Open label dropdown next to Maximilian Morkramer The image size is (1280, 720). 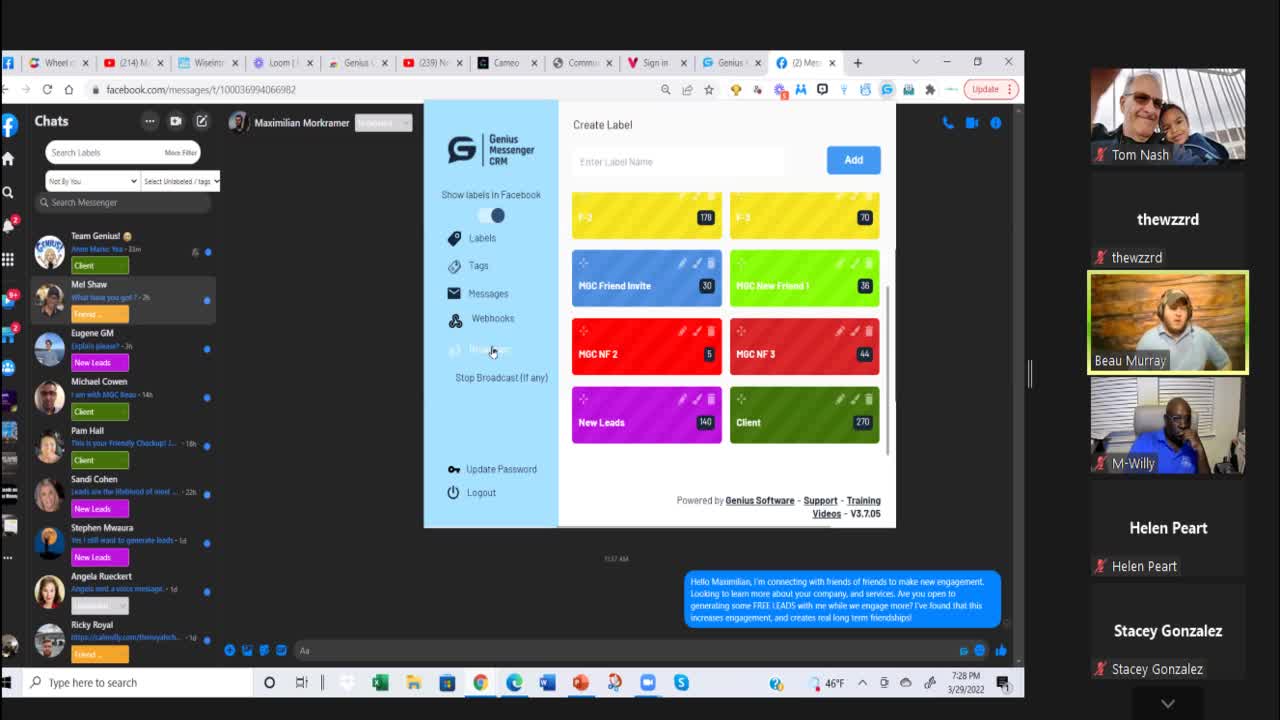point(383,123)
